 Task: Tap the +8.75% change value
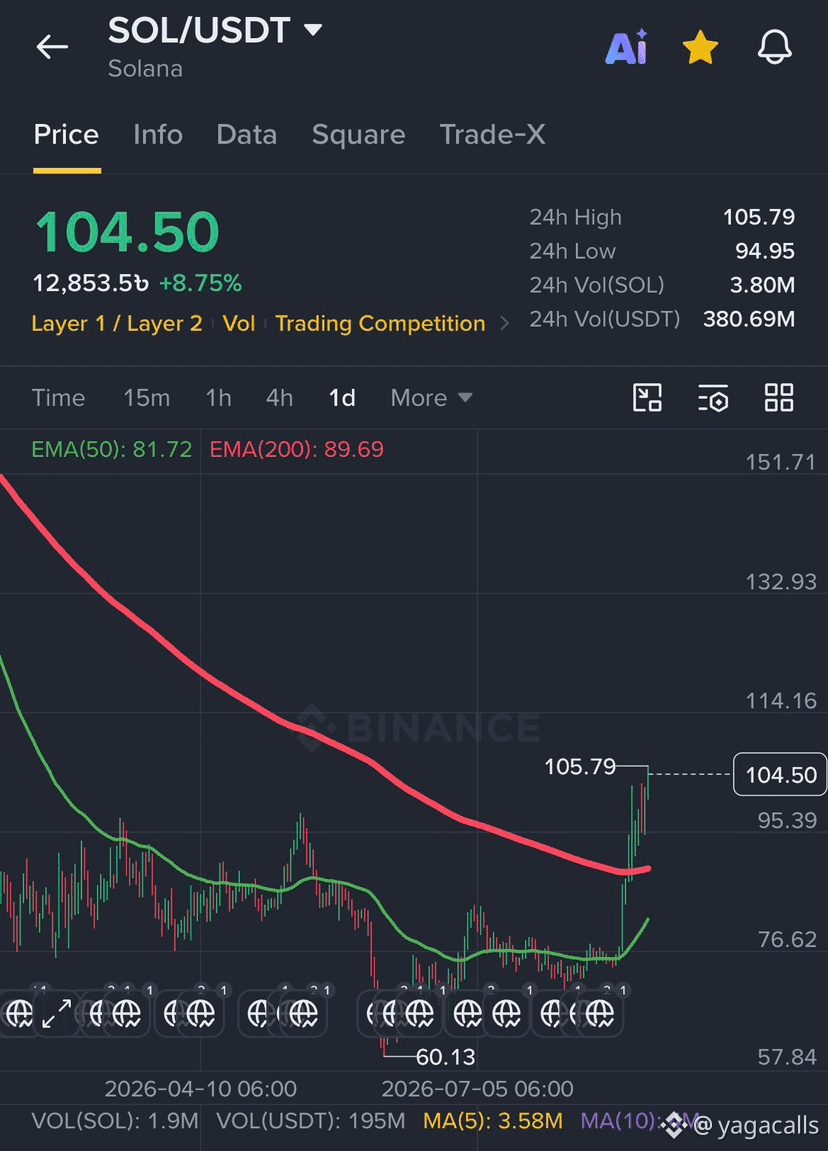coord(200,283)
